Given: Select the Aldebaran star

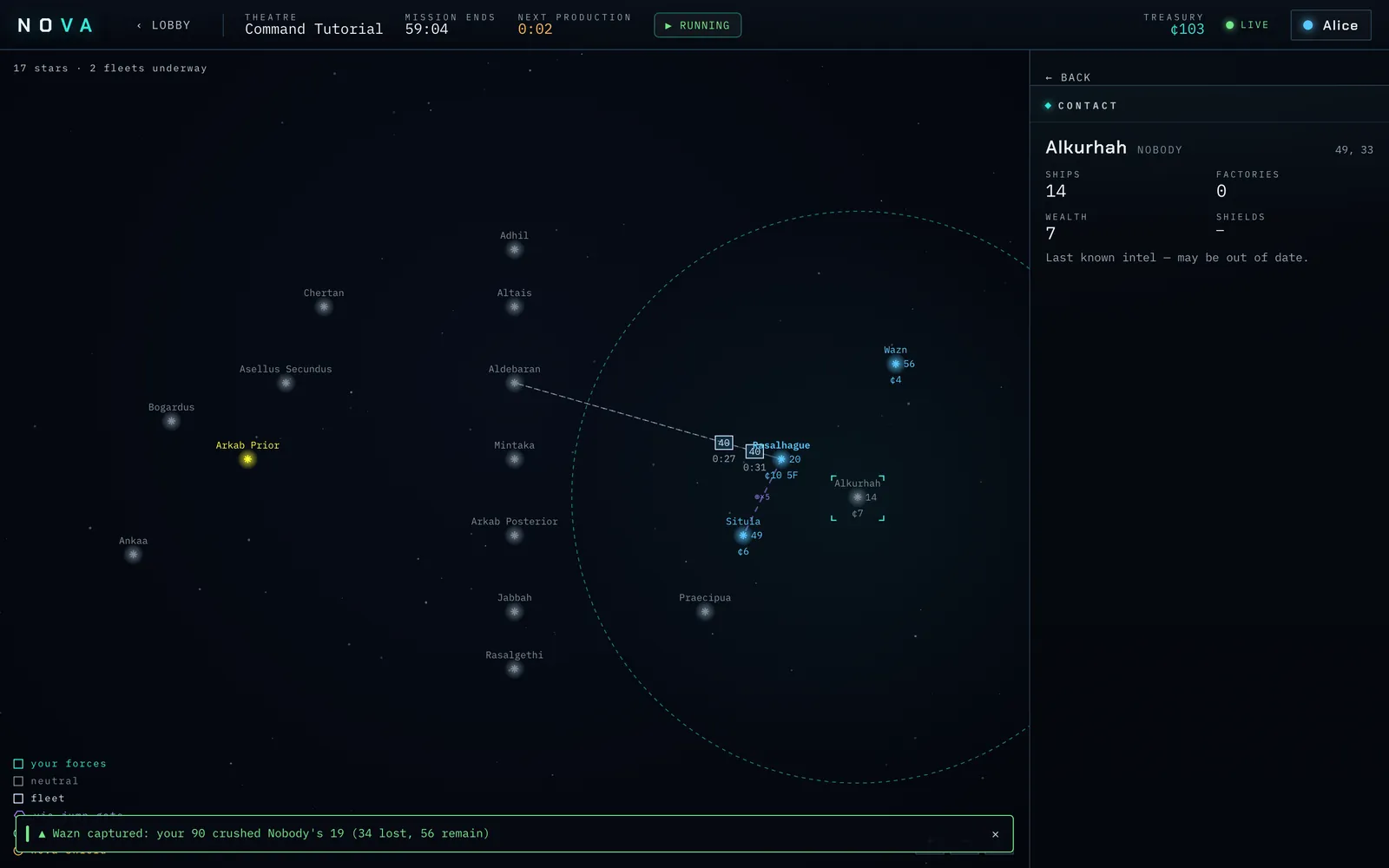Looking at the screenshot, I should point(514,384).
